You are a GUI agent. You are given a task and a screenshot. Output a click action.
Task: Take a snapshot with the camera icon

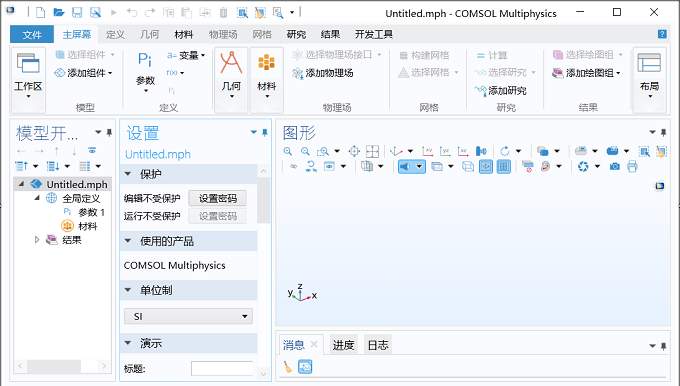pos(615,167)
